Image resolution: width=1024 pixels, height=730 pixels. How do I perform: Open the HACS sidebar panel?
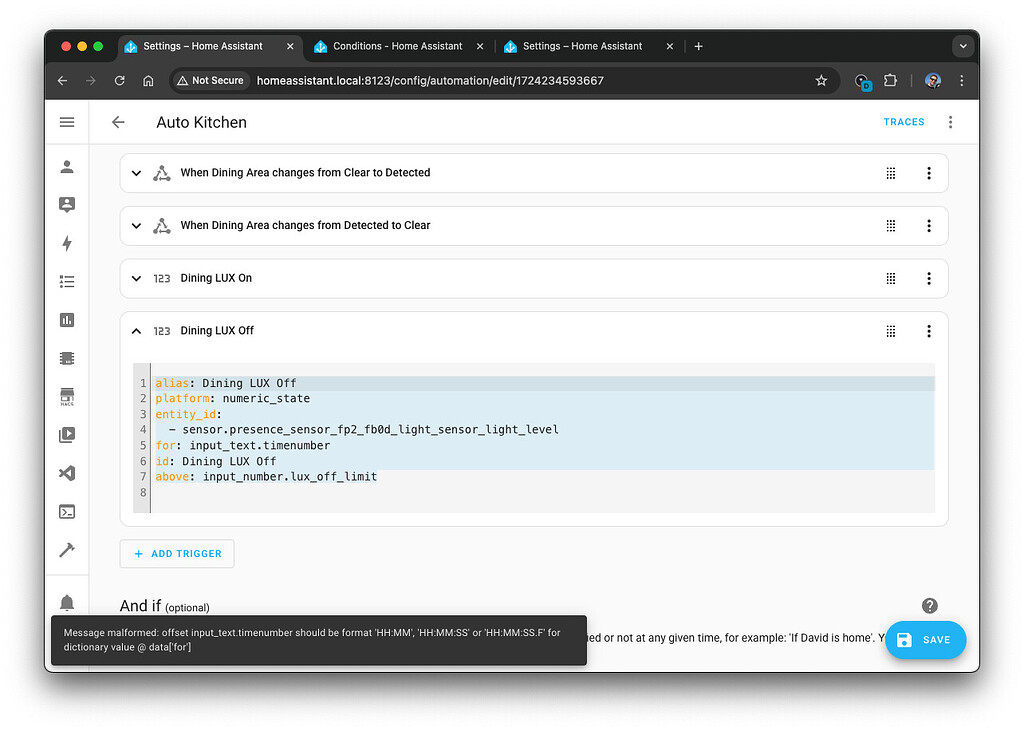[x=67, y=396]
